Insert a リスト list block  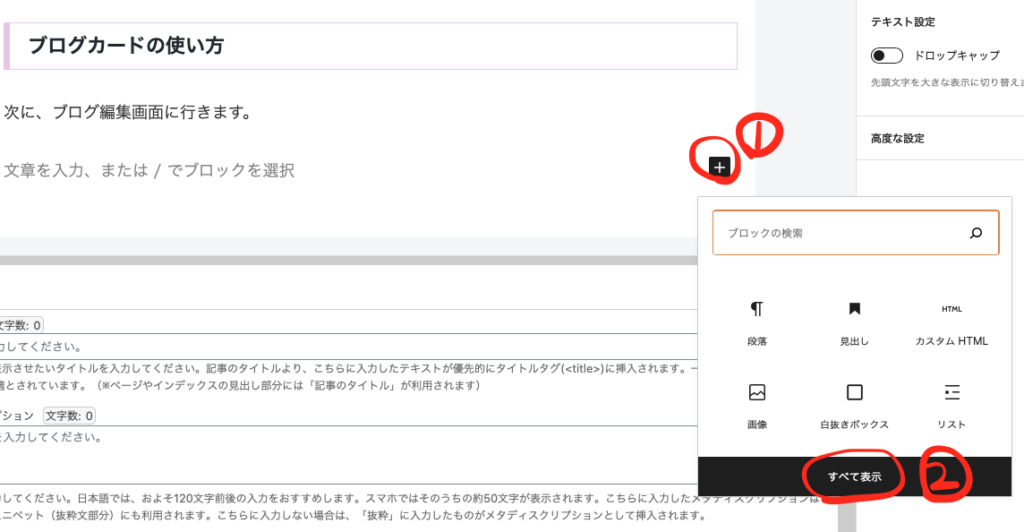pos(951,405)
